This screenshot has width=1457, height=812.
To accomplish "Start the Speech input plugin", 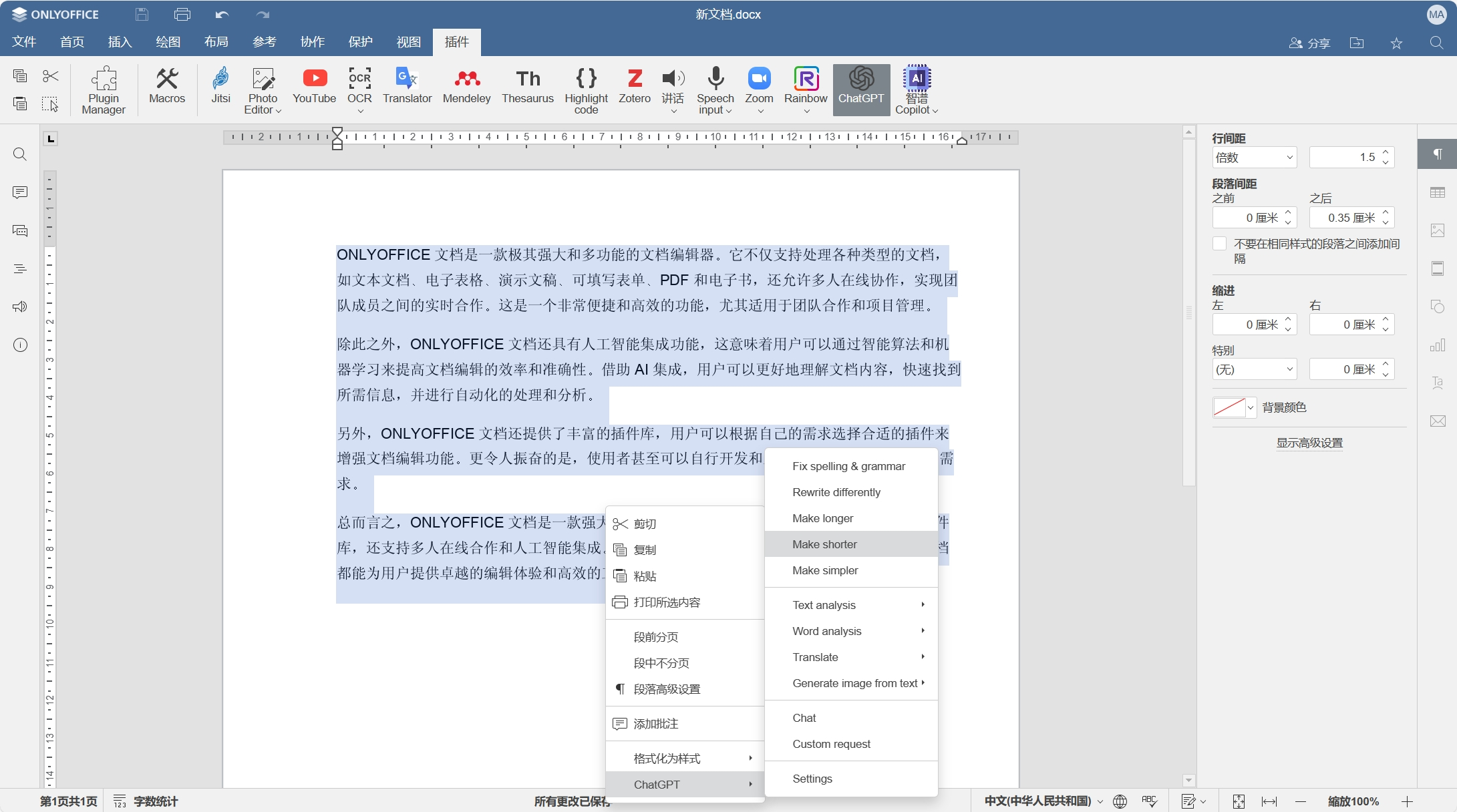I will [715, 90].
